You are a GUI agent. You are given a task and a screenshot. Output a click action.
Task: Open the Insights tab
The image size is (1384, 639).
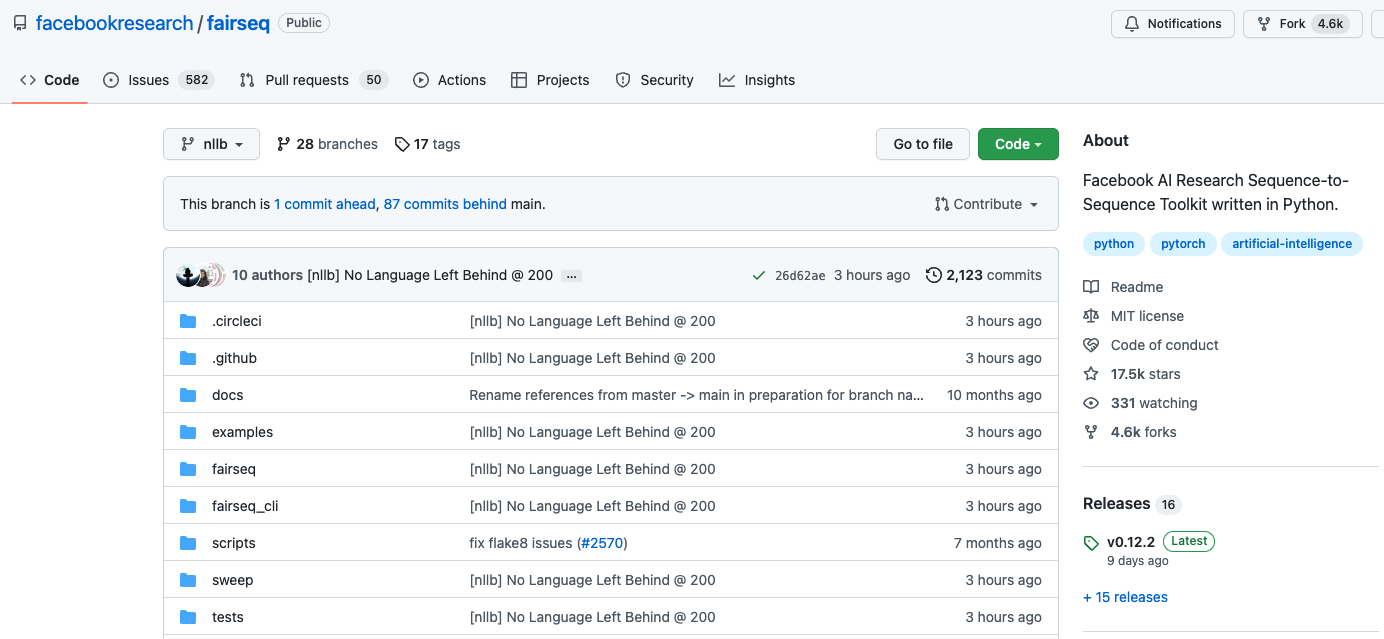point(757,80)
